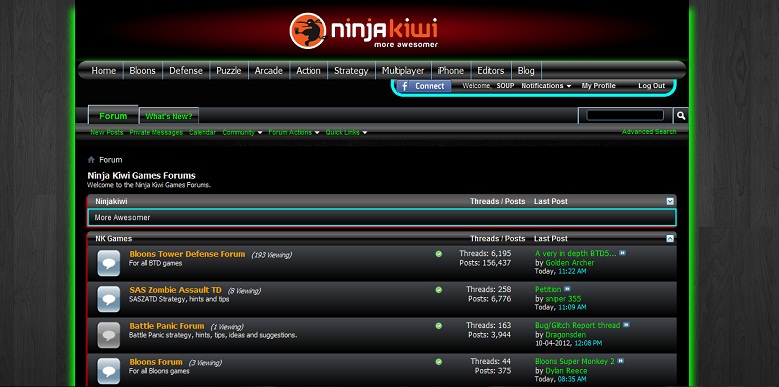
Task: Open the Puzzle nav item
Action: coord(229,71)
